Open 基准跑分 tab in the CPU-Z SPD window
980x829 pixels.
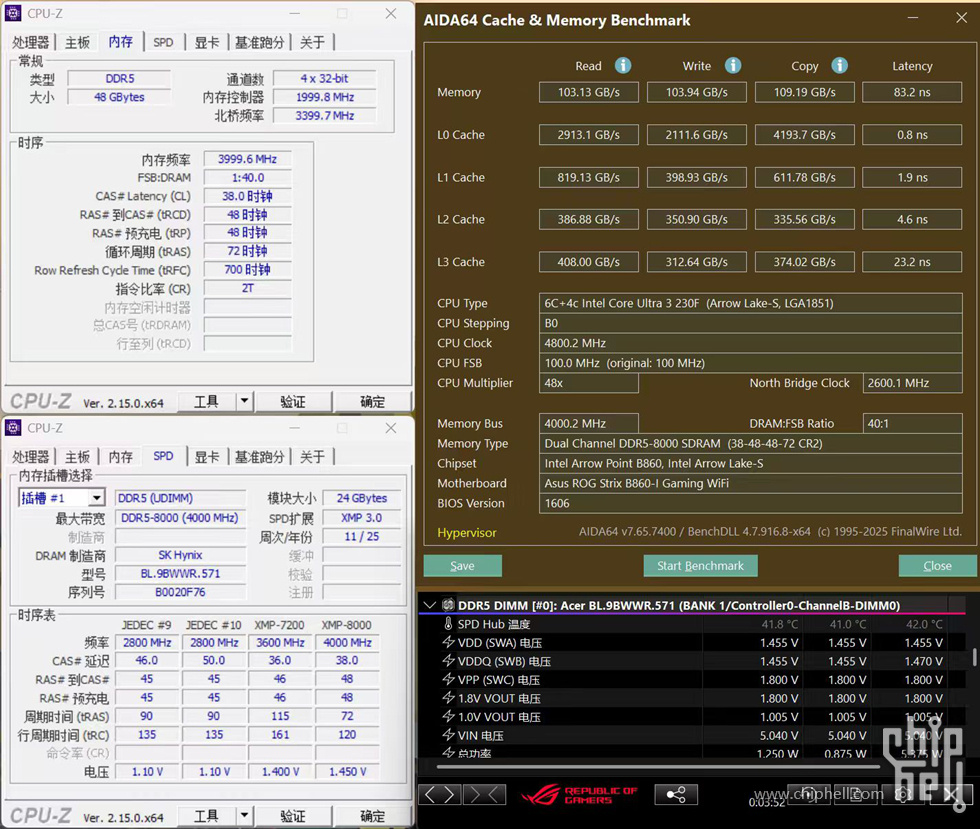pyautogui.click(x=259, y=457)
